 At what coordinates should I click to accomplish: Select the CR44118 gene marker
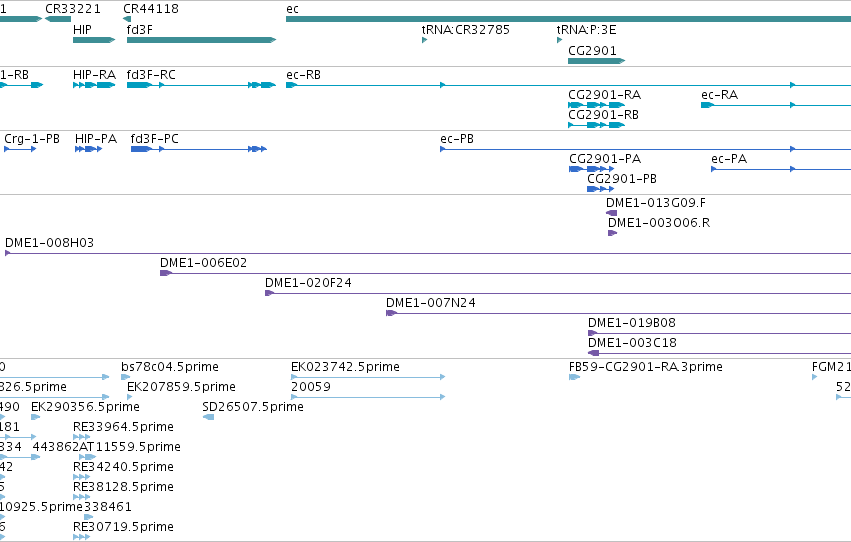(x=127, y=19)
